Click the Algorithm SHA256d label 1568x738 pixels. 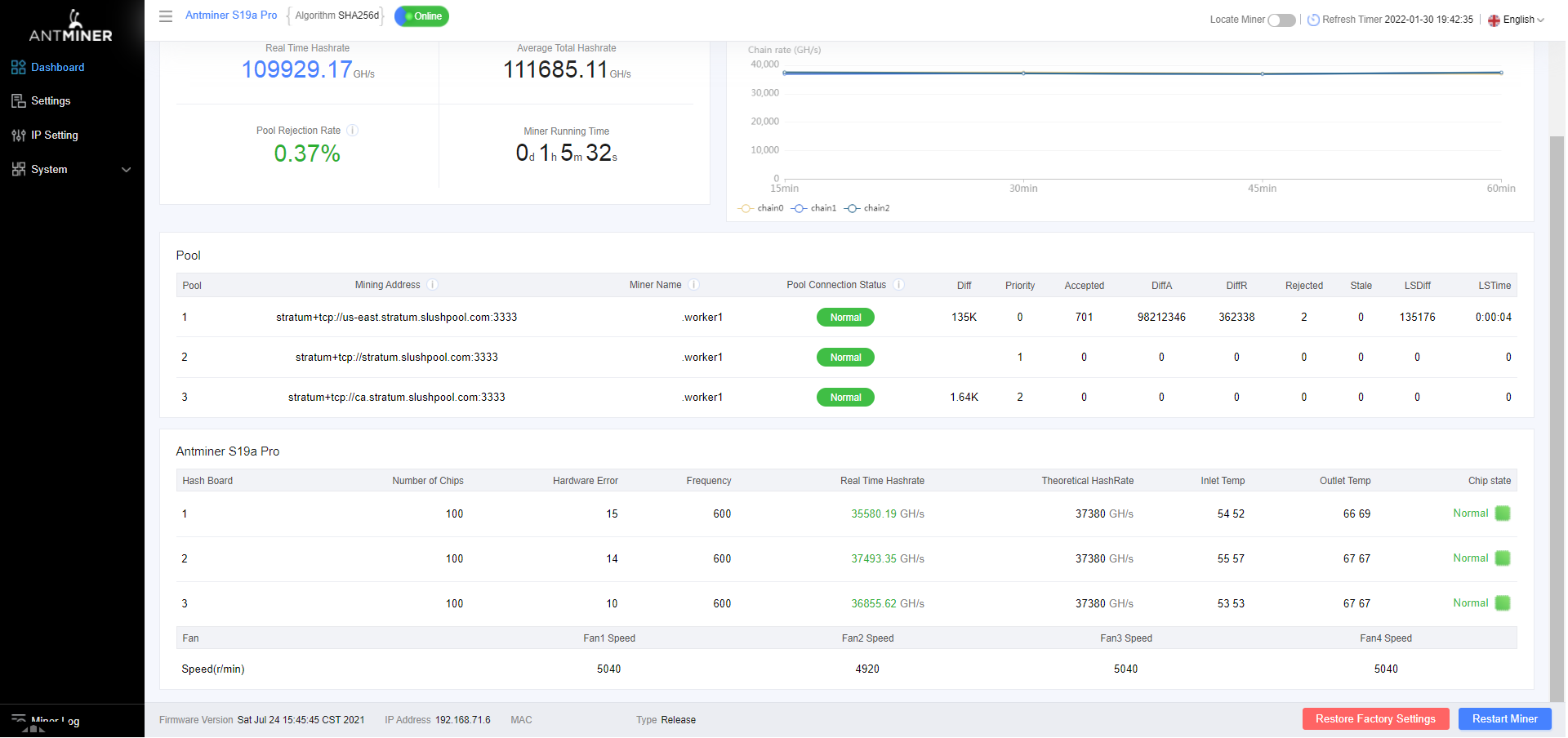tap(337, 16)
